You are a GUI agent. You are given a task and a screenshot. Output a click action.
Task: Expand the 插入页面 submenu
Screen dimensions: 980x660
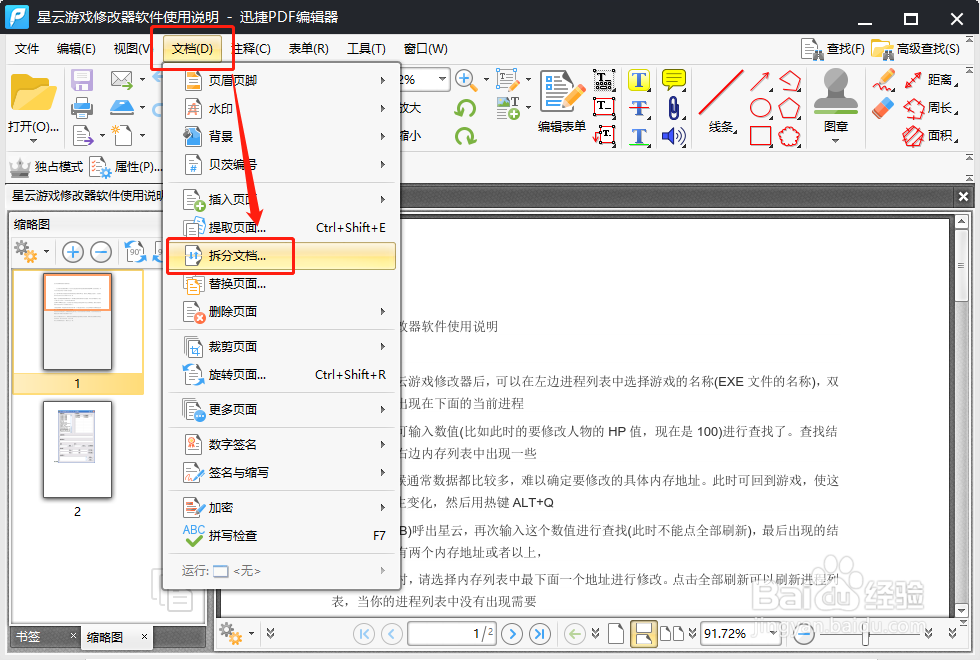[x=230, y=198]
